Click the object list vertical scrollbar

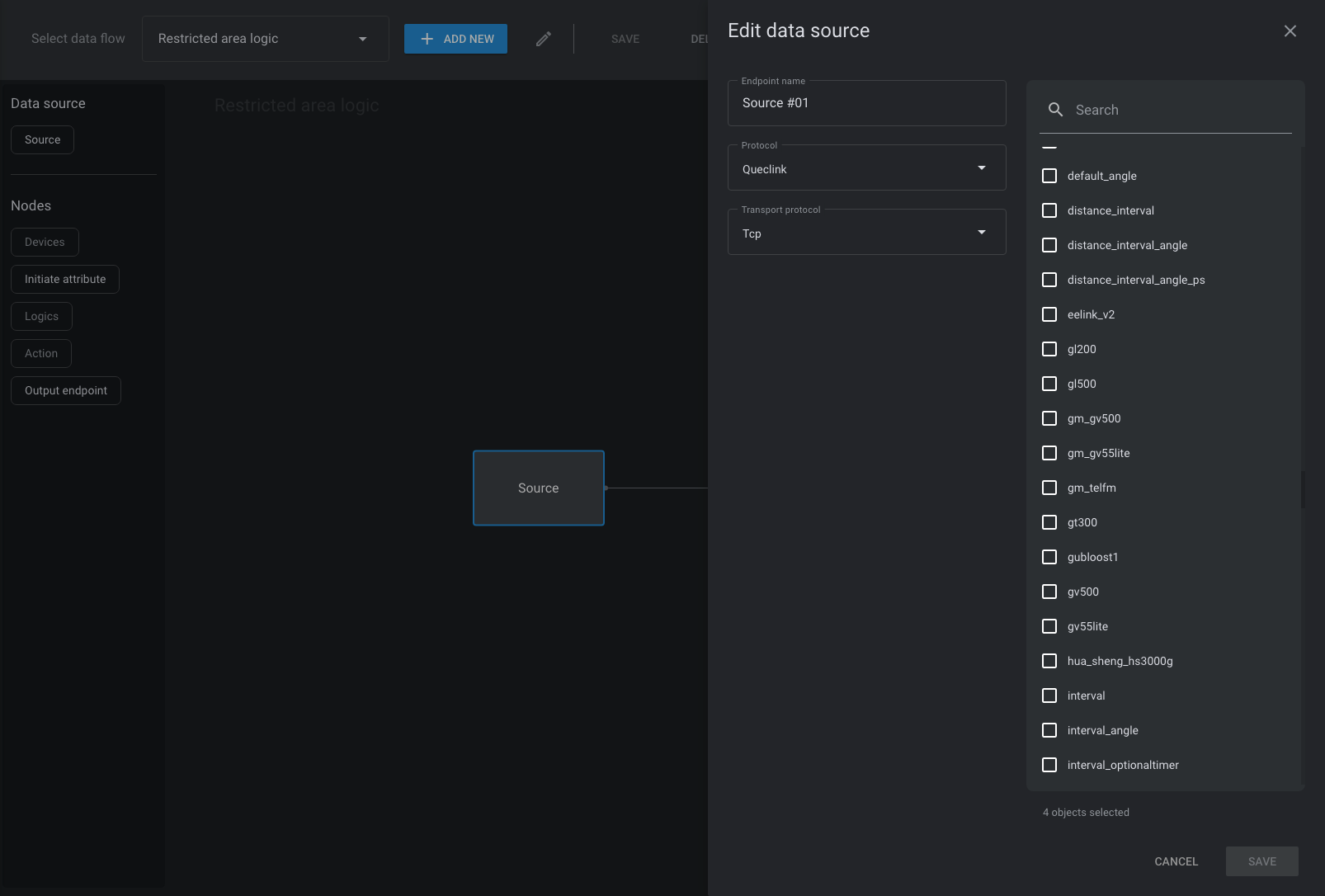(1302, 490)
